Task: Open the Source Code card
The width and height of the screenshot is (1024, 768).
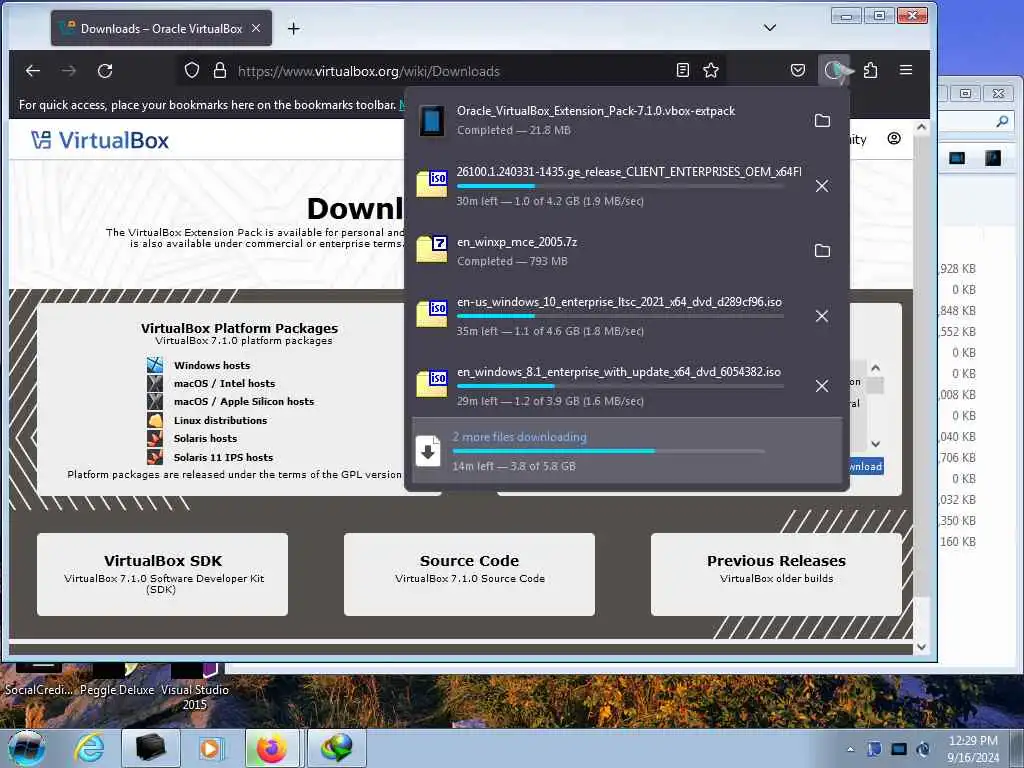Action: tap(469, 574)
